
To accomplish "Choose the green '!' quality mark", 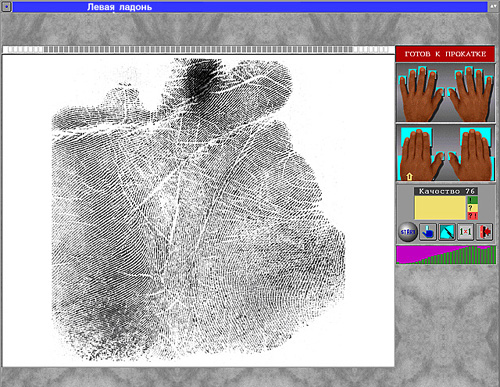I will pos(472,200).
